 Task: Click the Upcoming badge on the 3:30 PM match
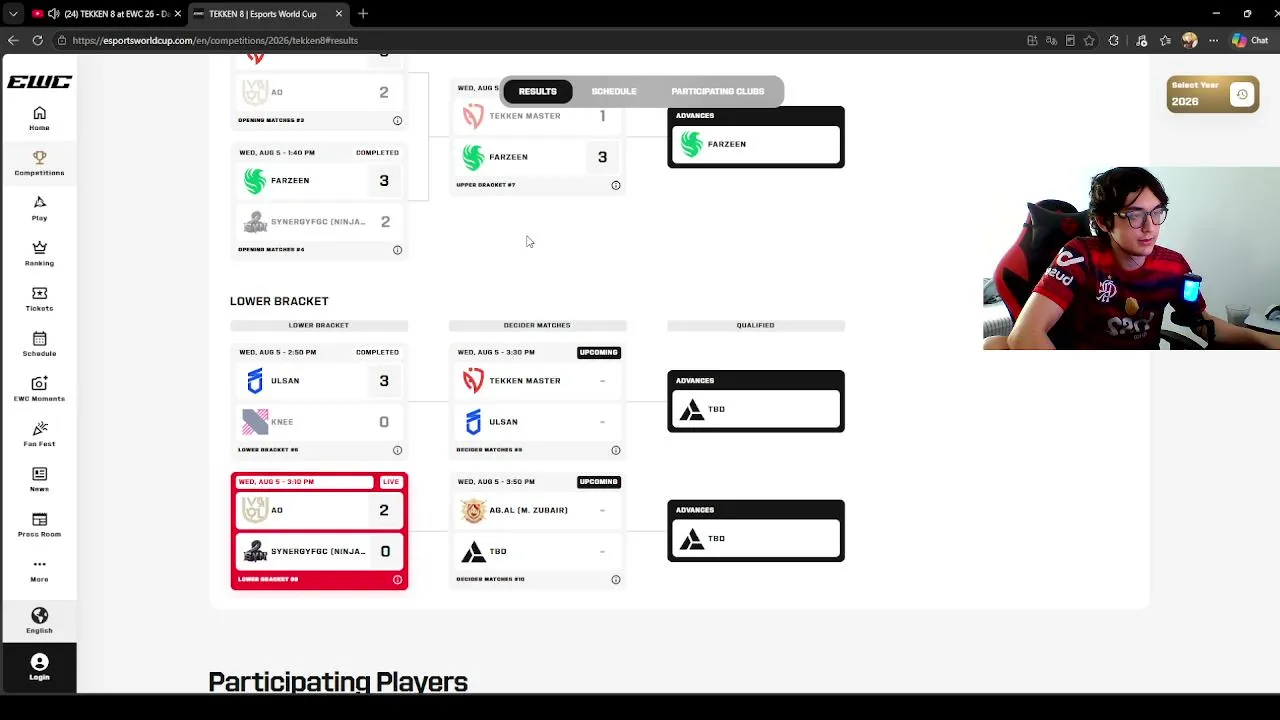click(598, 353)
